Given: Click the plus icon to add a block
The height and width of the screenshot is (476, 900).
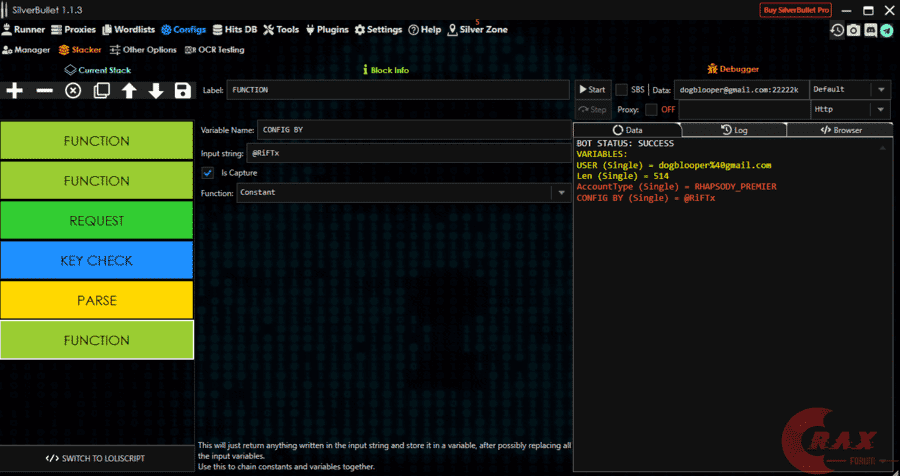Looking at the screenshot, I should pyautogui.click(x=15, y=91).
